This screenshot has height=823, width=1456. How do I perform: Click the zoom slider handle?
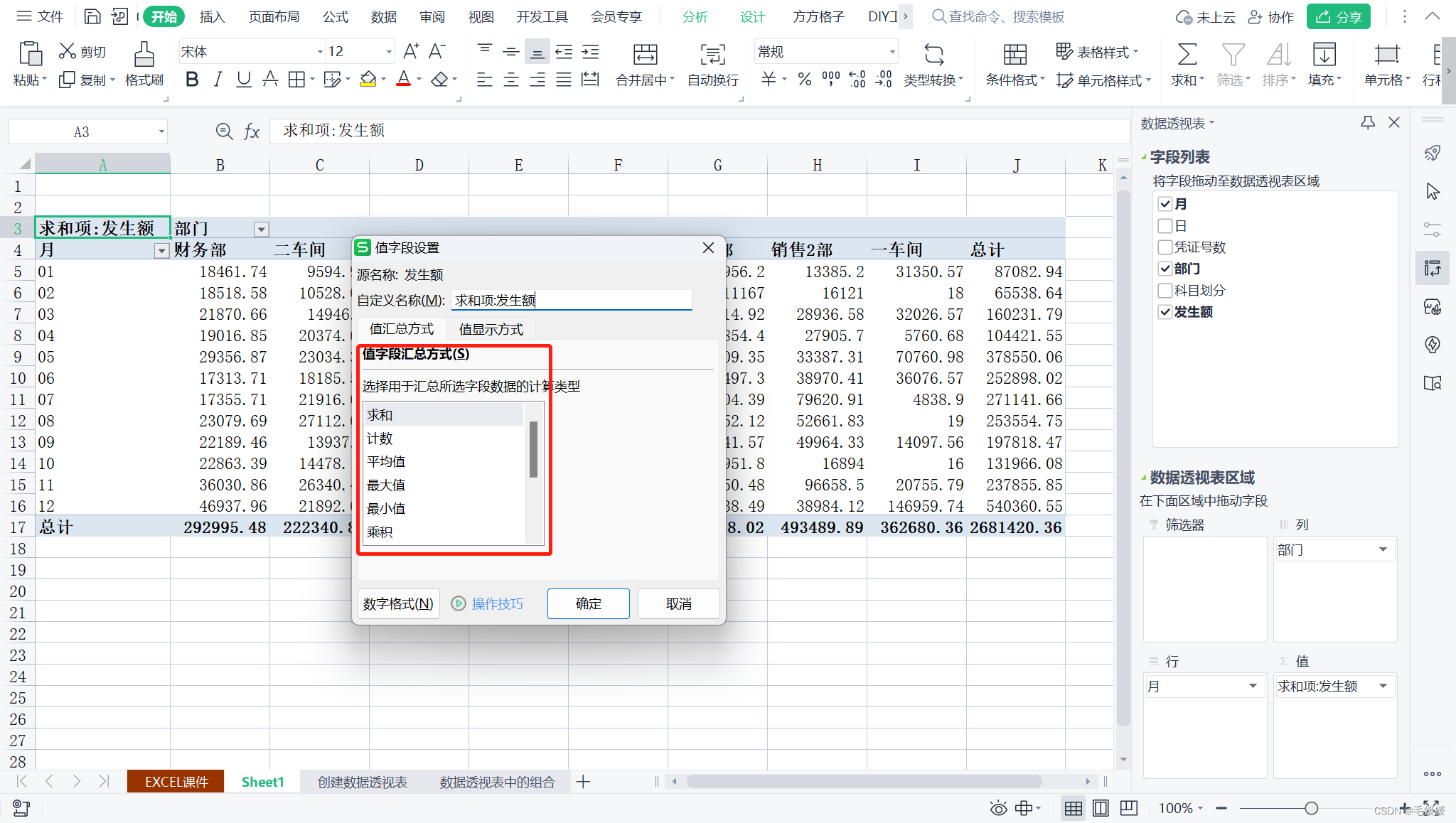(x=1311, y=808)
